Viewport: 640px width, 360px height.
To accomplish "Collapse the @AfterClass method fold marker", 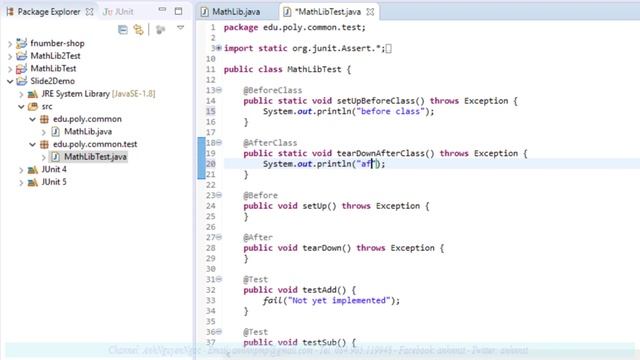I will [219, 142].
